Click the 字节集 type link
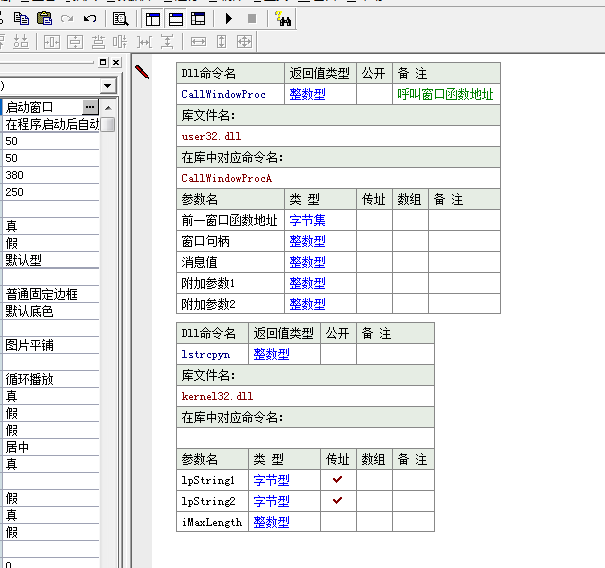This screenshot has width=605, height=568. point(308,220)
